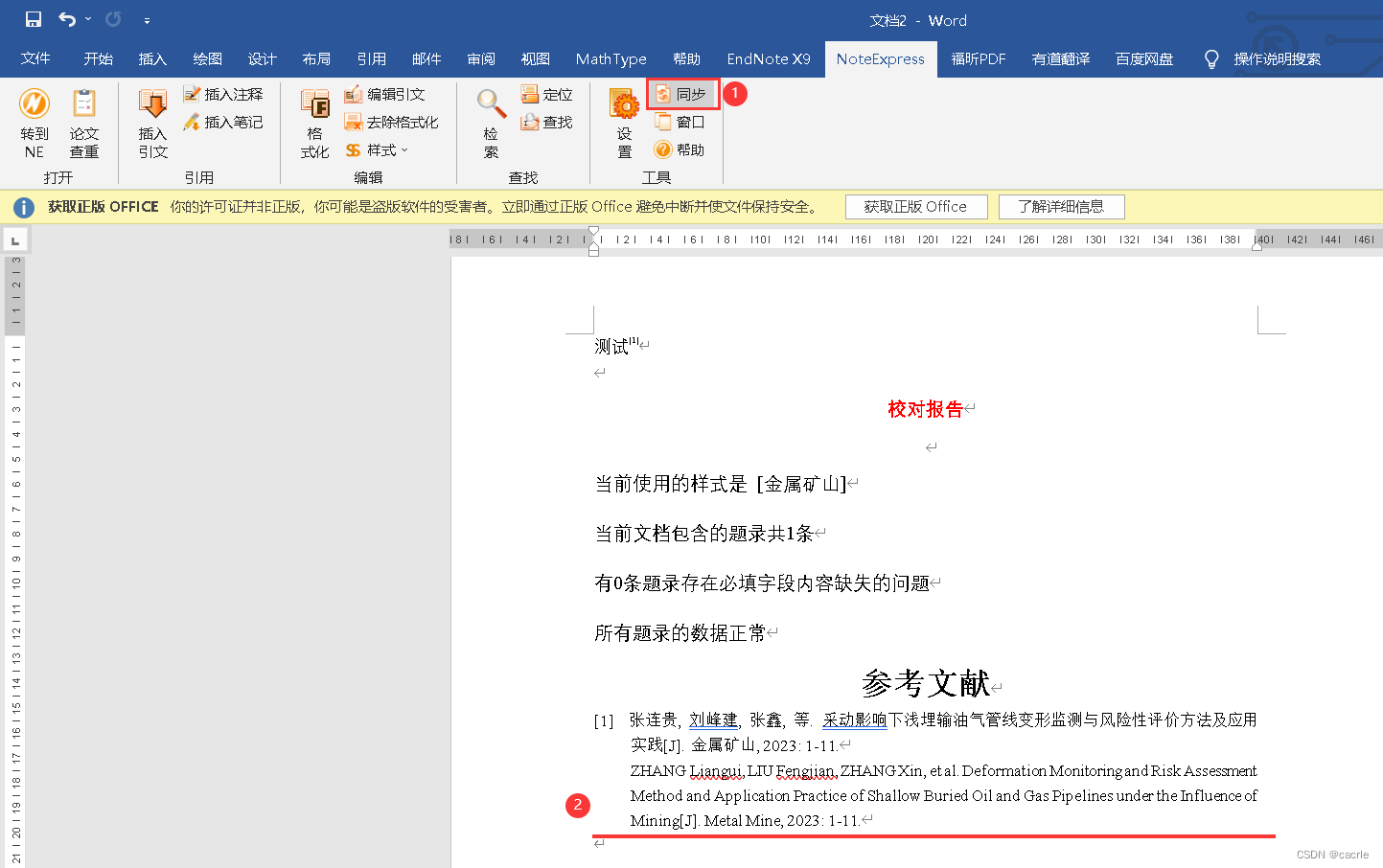1383x868 pixels.
Task: Open the 帮助 ribbon tab
Action: [686, 58]
